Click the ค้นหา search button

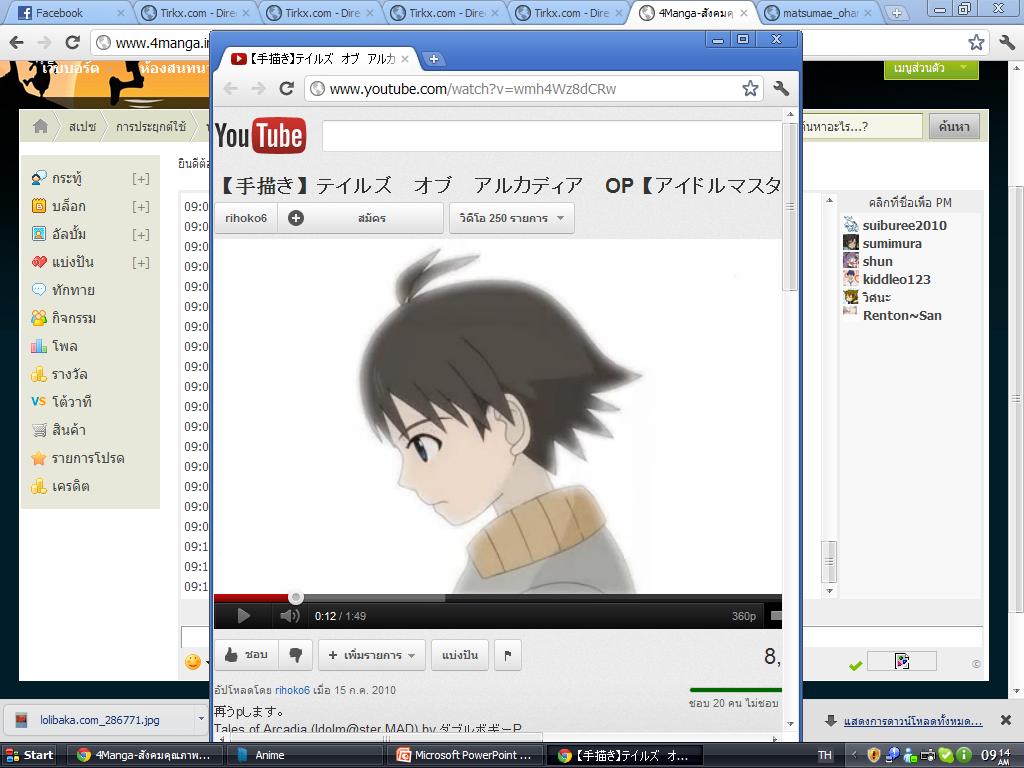[x=954, y=126]
